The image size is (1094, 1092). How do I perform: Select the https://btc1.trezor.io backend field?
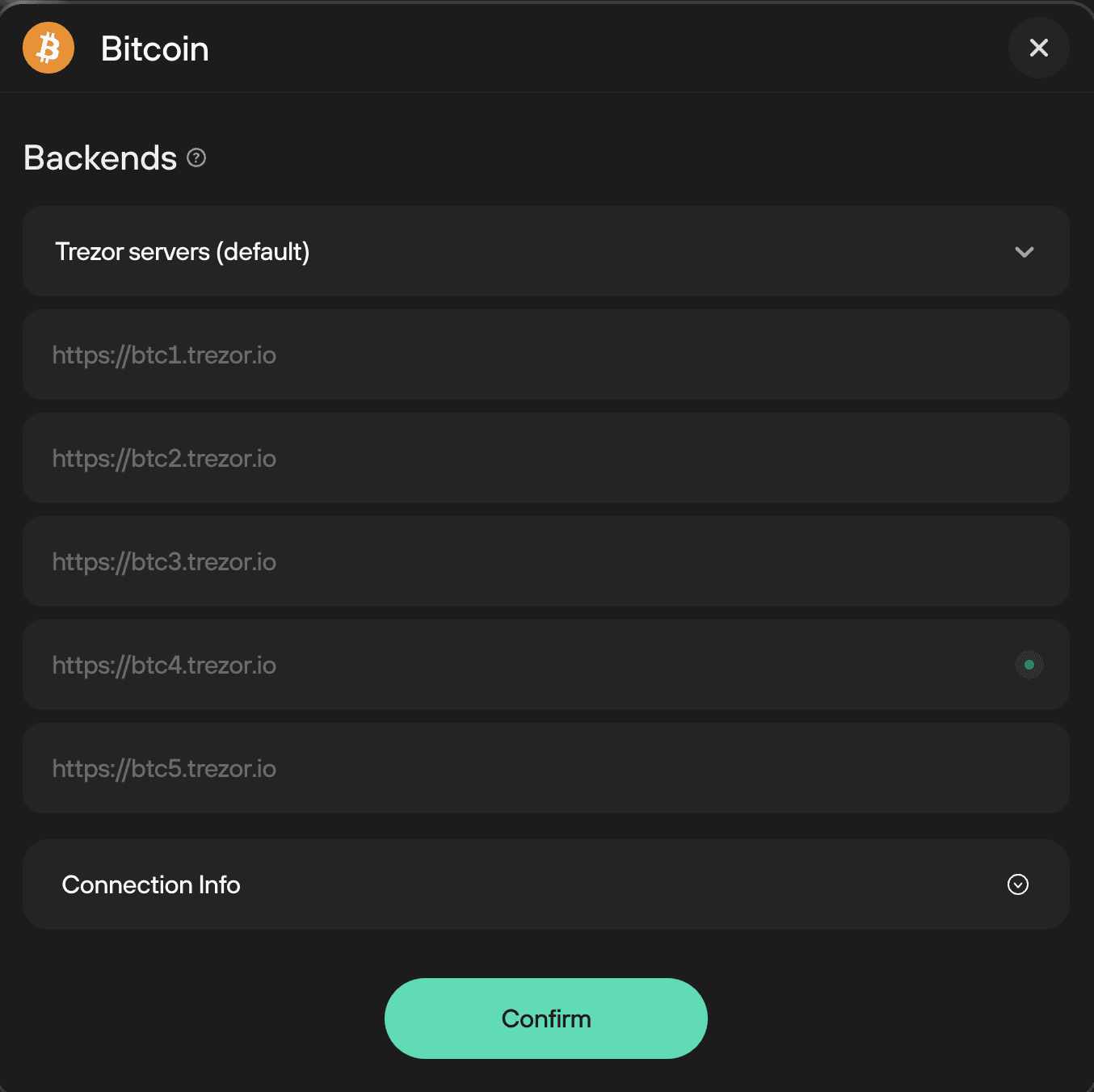(546, 355)
